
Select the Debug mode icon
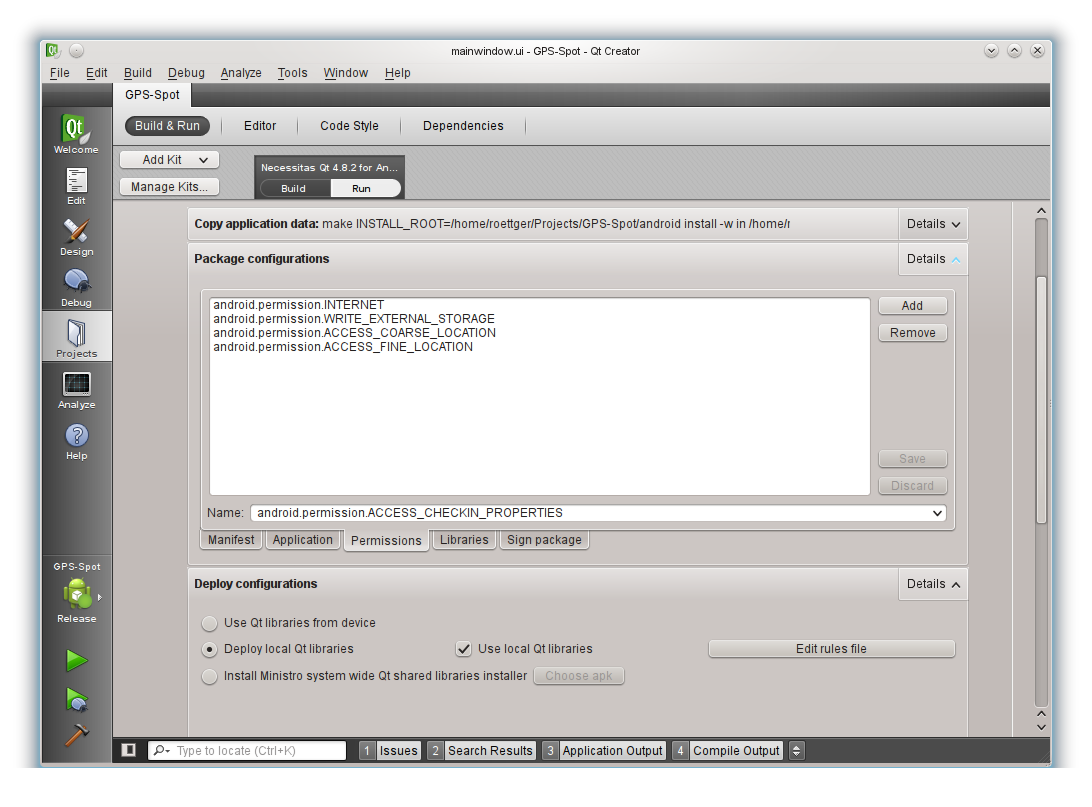pyautogui.click(x=76, y=287)
